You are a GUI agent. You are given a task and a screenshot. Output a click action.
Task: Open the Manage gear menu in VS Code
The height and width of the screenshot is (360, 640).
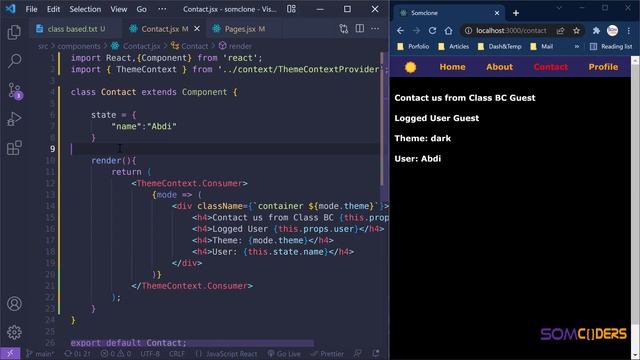(14, 332)
